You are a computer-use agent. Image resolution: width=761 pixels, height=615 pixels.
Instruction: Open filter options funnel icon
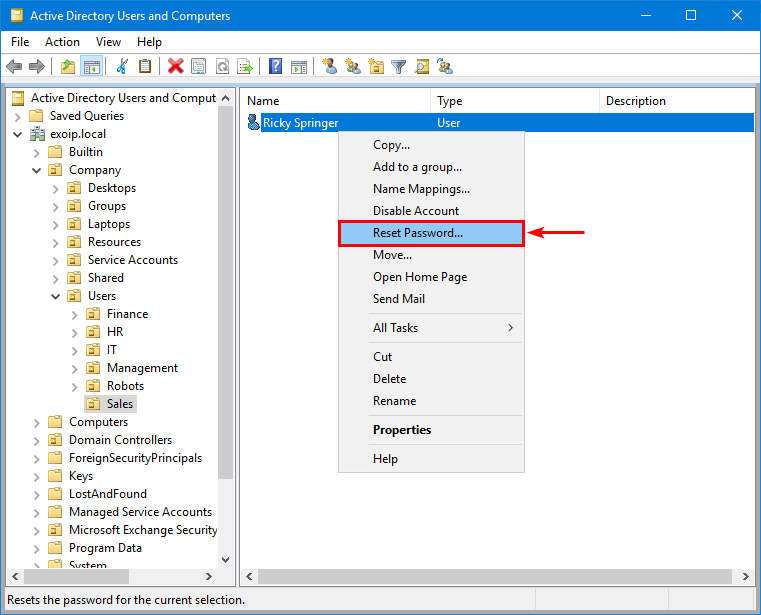(x=398, y=66)
